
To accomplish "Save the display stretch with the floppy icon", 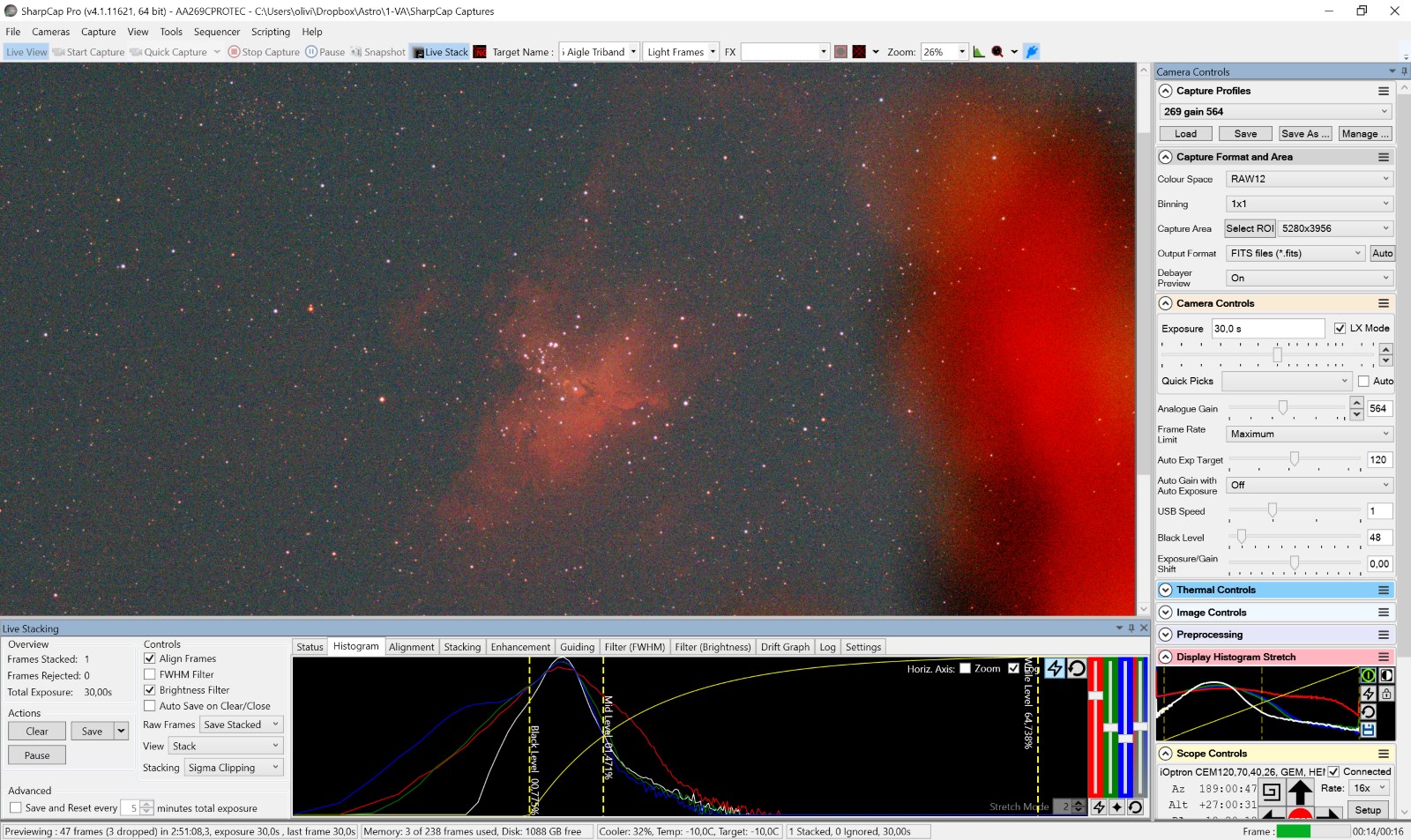I will [x=1368, y=730].
